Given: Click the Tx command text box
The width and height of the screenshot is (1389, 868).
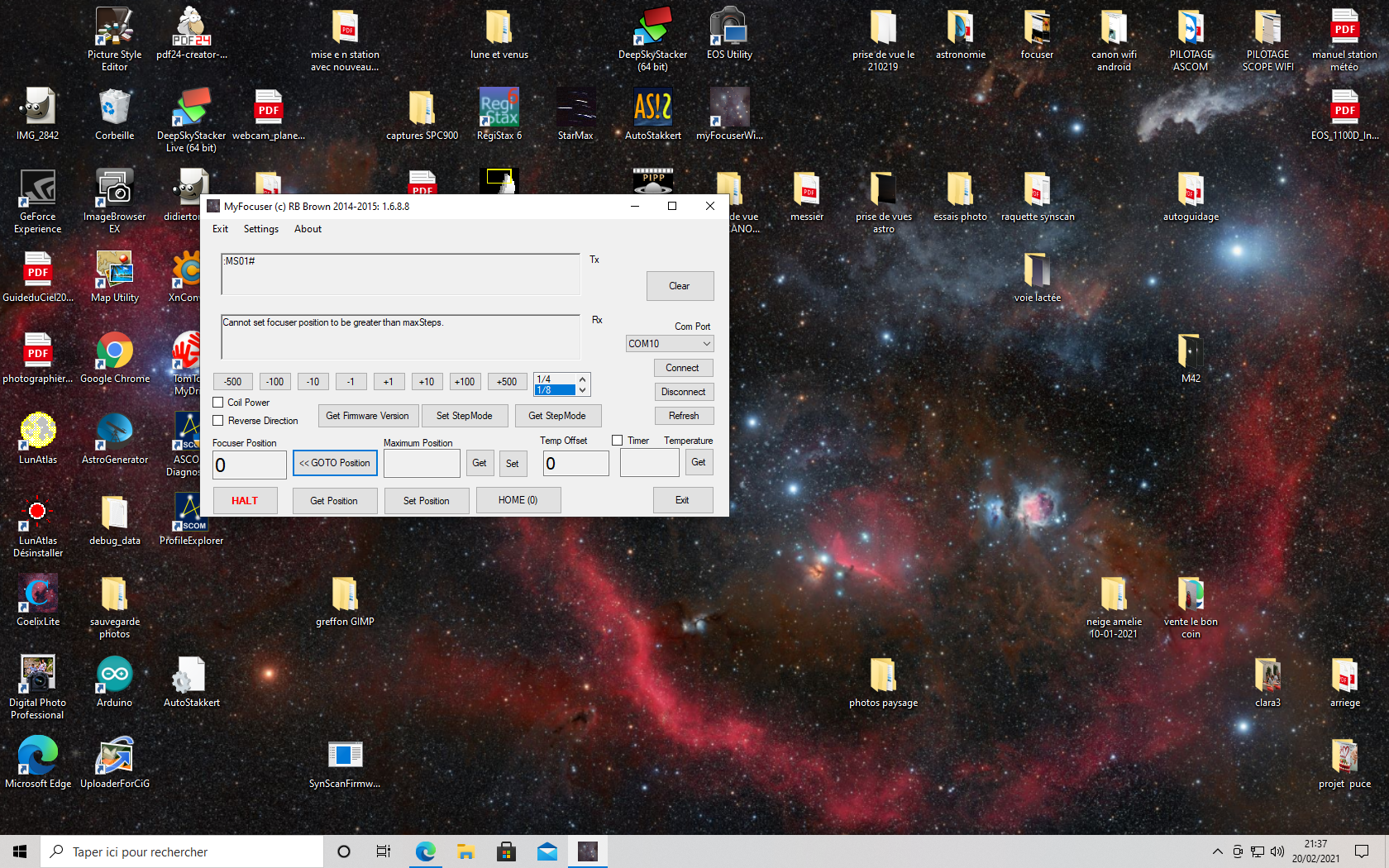Looking at the screenshot, I should (x=401, y=274).
